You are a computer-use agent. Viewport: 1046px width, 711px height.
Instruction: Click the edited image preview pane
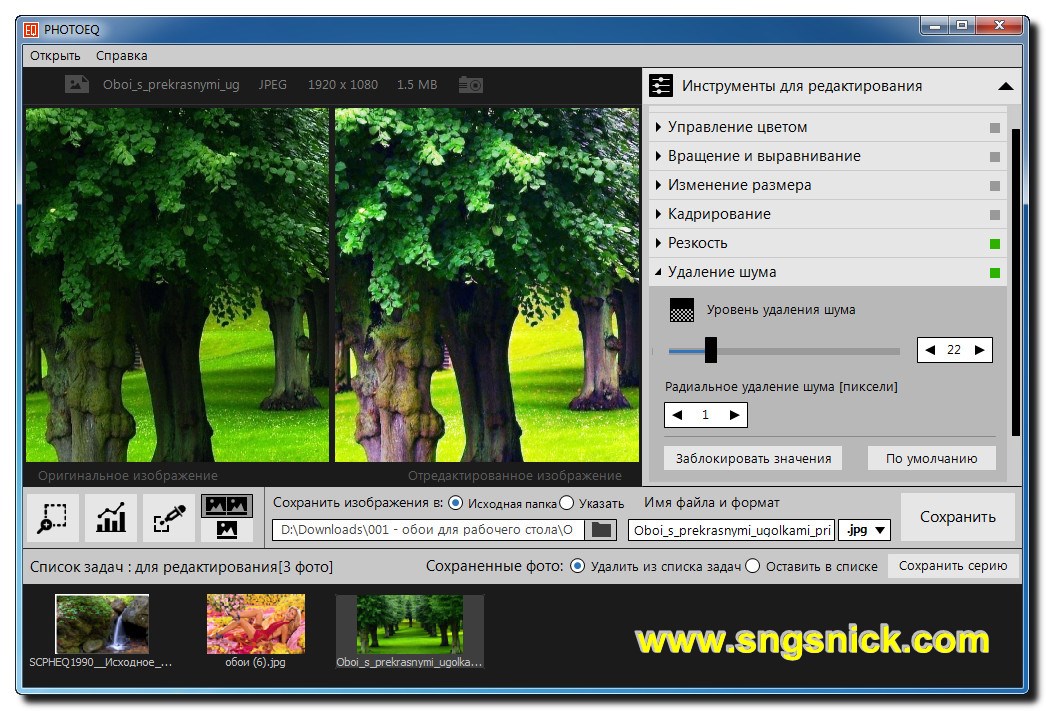click(x=487, y=285)
